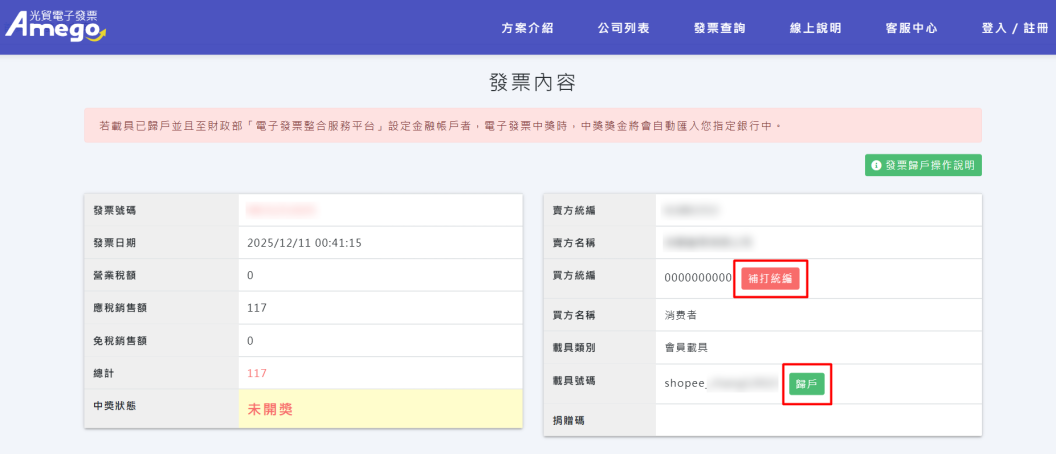Select the invoice date 2025/12/11 00:41:15
The image size is (1056, 454).
coord(304,242)
